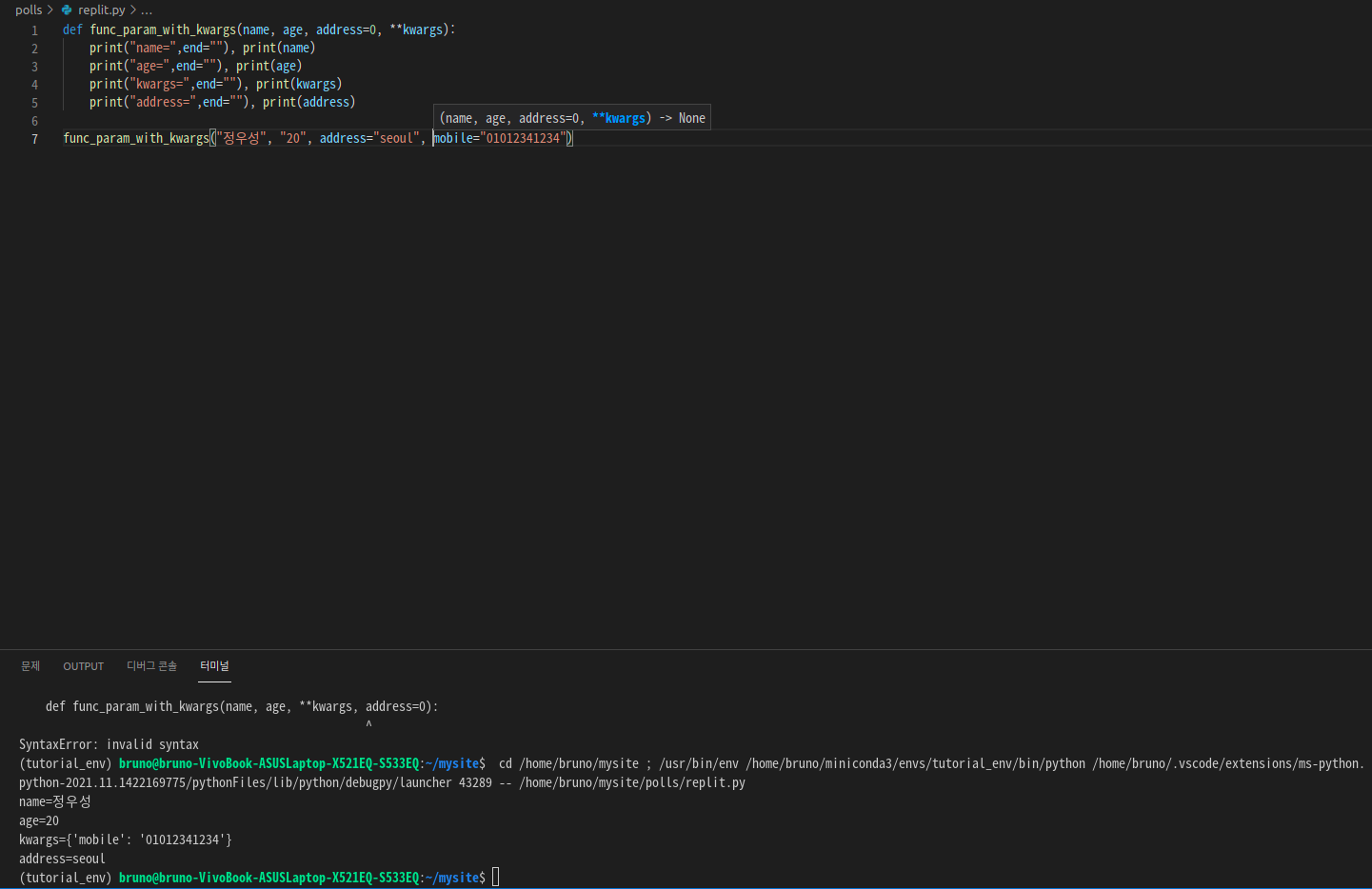The height and width of the screenshot is (889, 1372).
Task: Click the def keyword on line 1
Action: (x=72, y=30)
